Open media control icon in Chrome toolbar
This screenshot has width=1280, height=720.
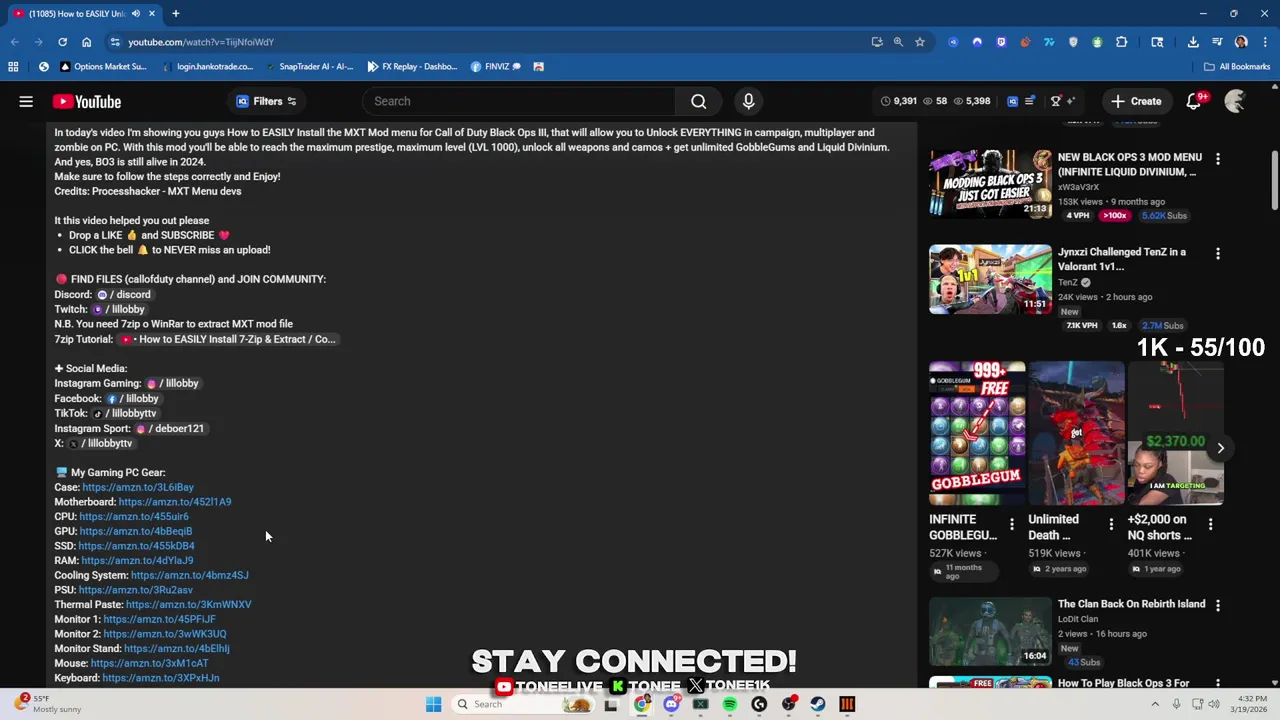1217,42
